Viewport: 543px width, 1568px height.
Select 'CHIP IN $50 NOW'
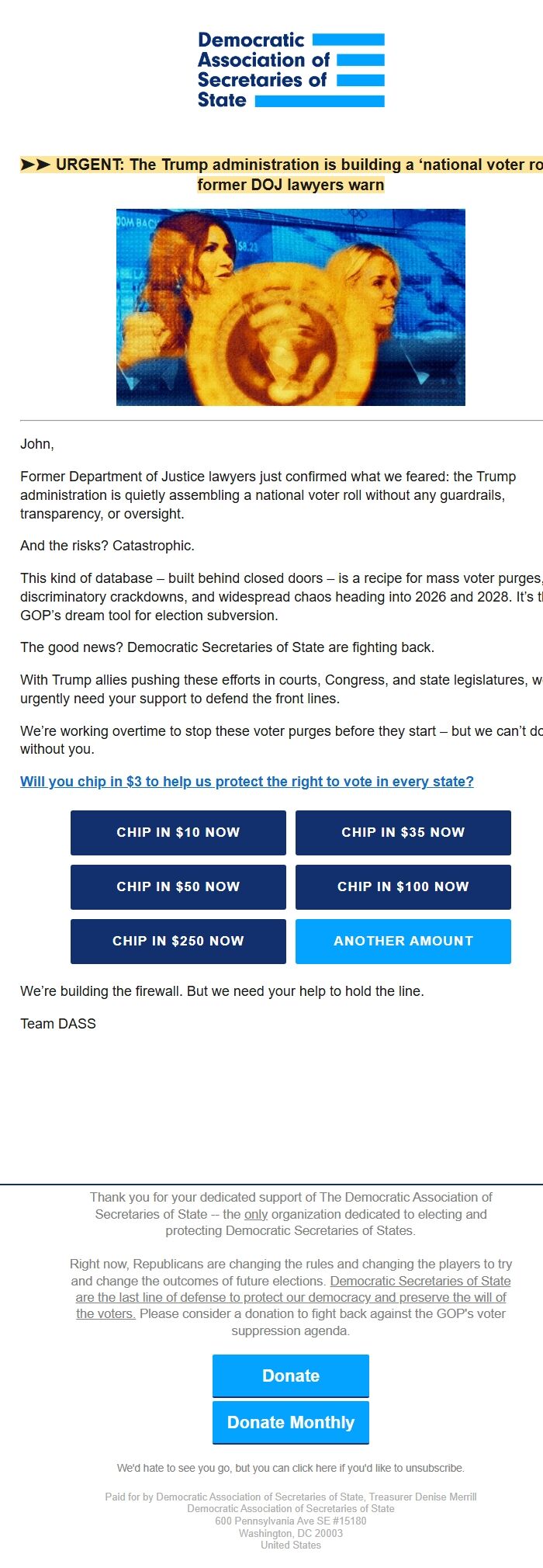pyautogui.click(x=178, y=886)
